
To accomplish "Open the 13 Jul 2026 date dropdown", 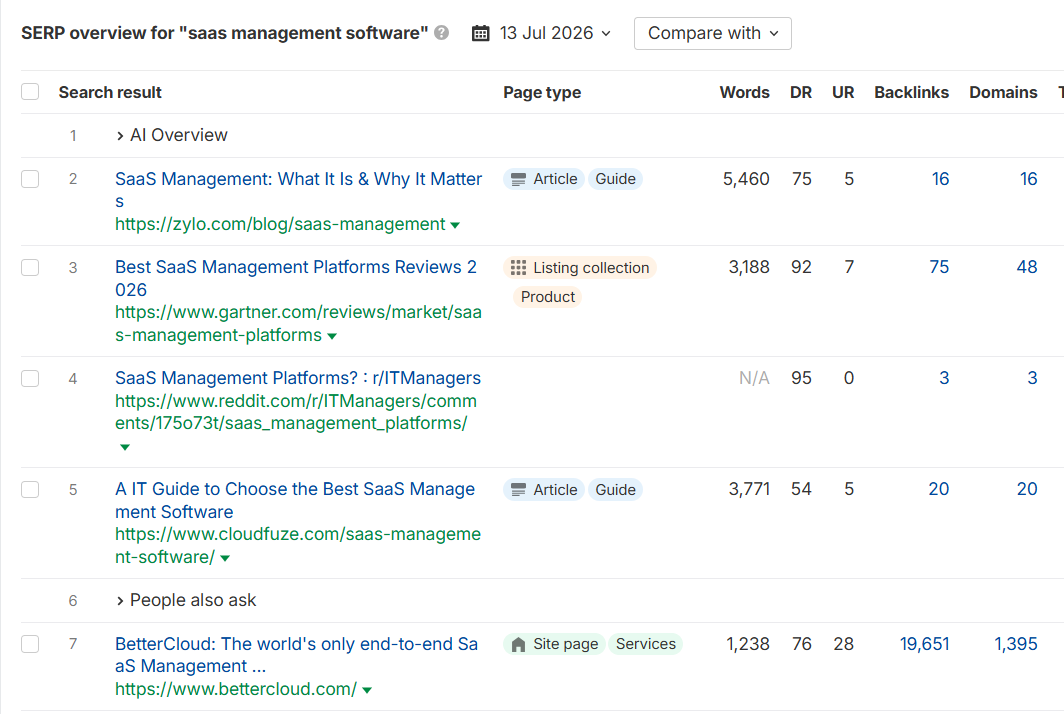I will point(542,33).
